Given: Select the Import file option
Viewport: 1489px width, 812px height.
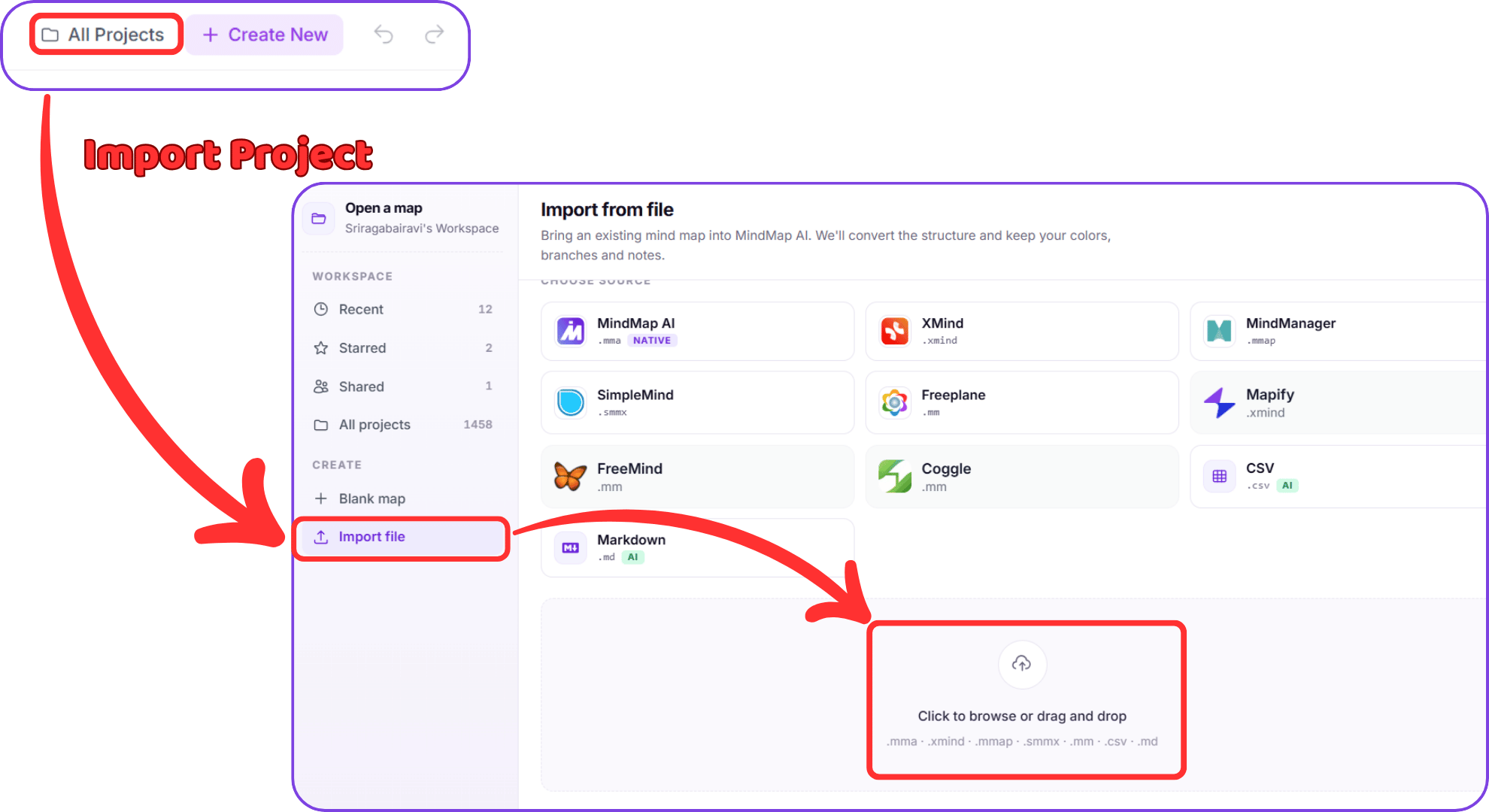Looking at the screenshot, I should pyautogui.click(x=402, y=537).
